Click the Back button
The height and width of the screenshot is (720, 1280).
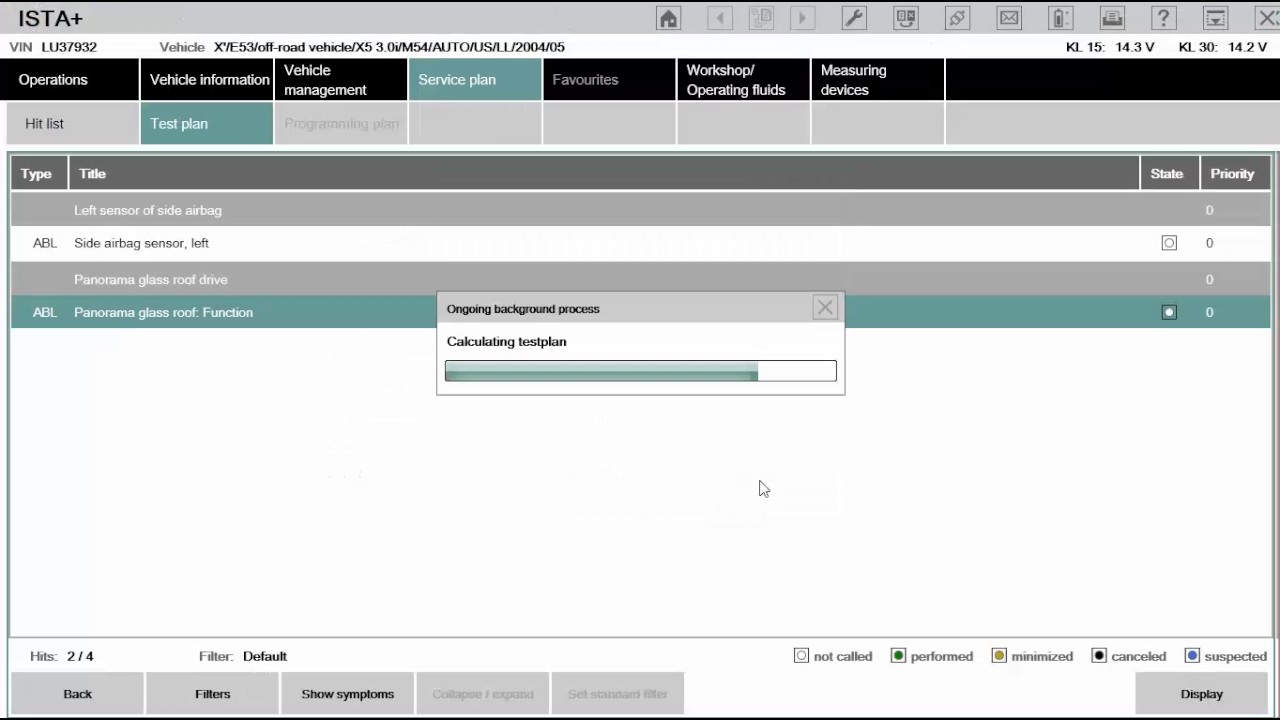pos(77,694)
